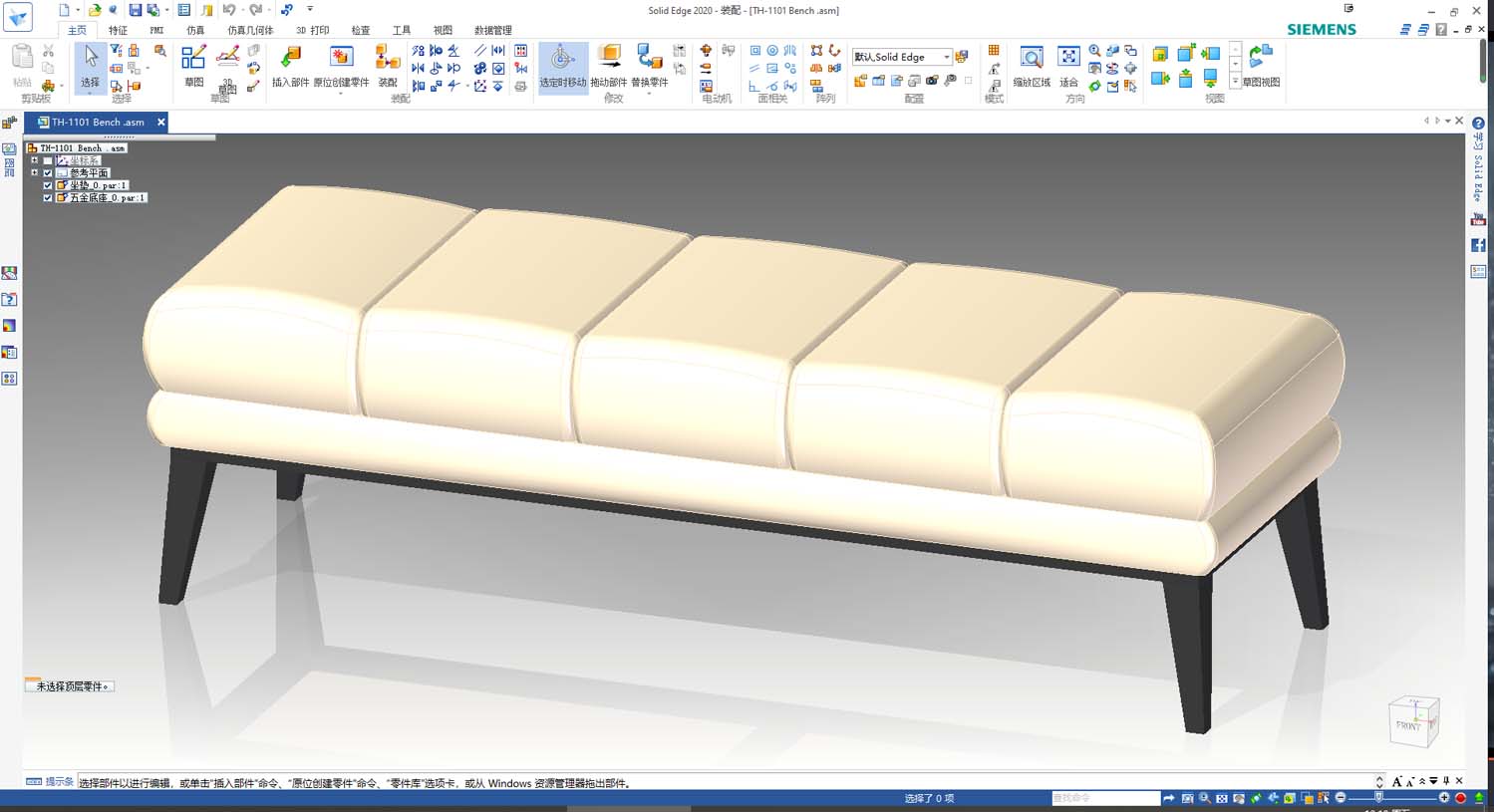Open the 3D 打印 ribbon tab

point(312,30)
